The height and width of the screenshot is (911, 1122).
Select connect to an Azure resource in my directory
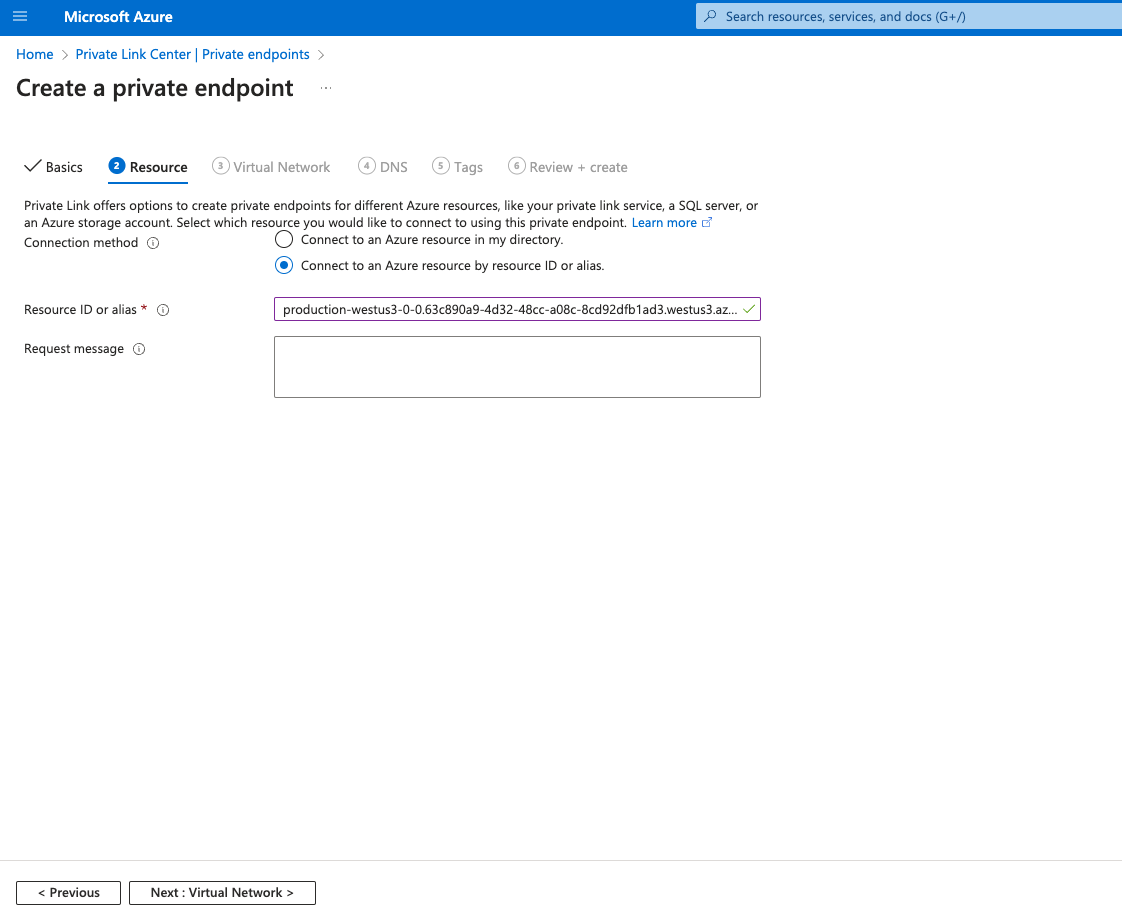pos(283,239)
